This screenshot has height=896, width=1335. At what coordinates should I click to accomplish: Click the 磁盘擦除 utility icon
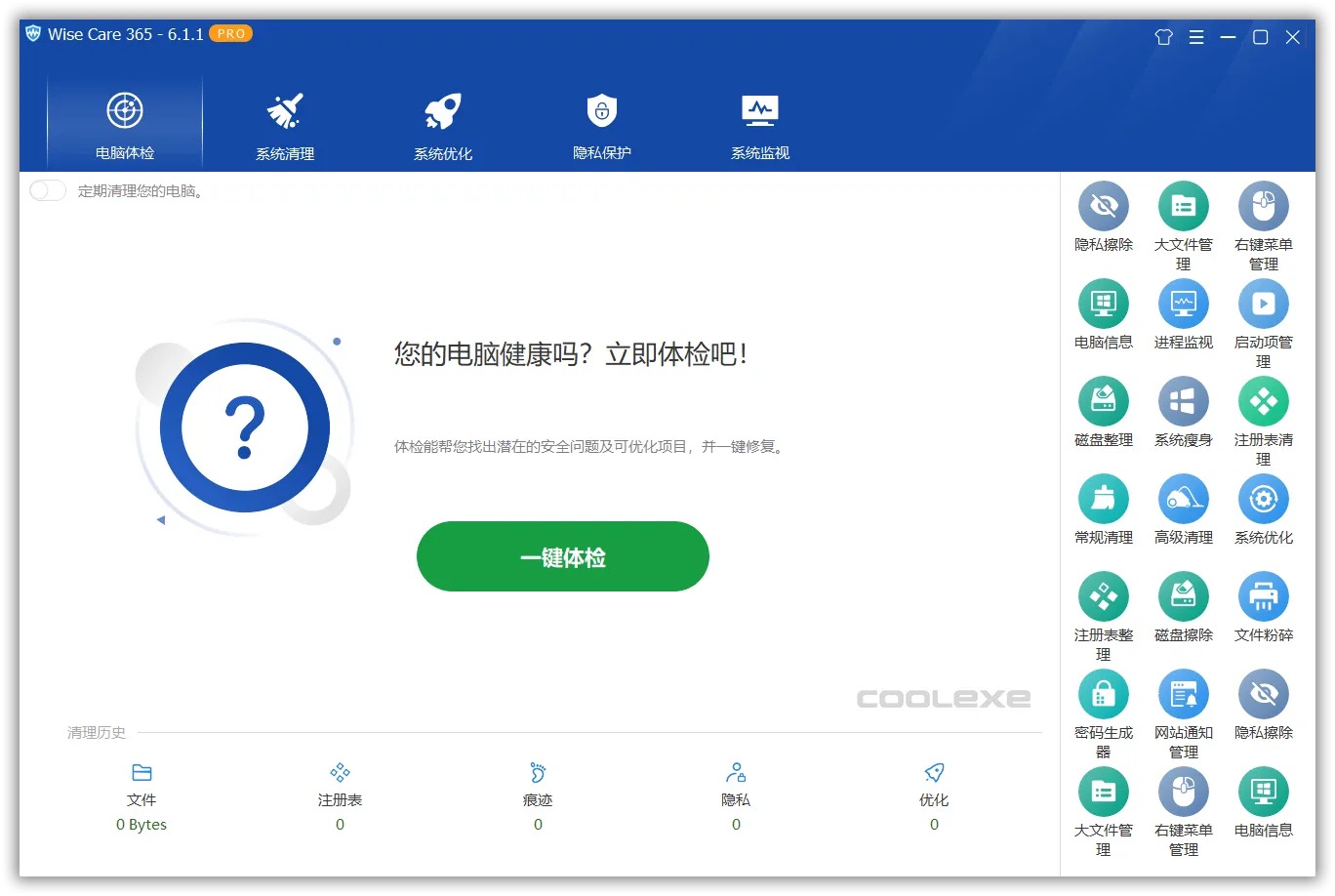pos(1183,597)
